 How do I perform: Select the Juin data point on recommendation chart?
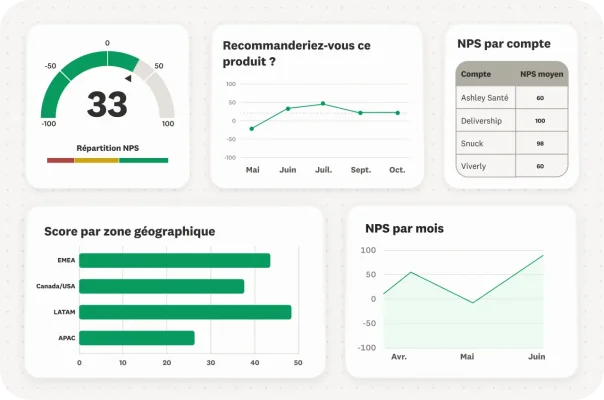tap(288, 109)
